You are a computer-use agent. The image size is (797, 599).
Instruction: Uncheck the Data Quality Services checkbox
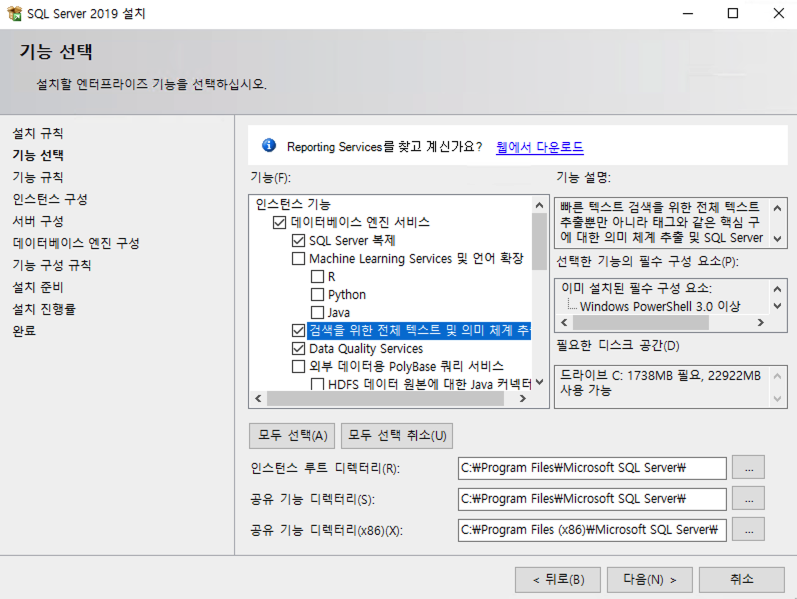pos(298,348)
